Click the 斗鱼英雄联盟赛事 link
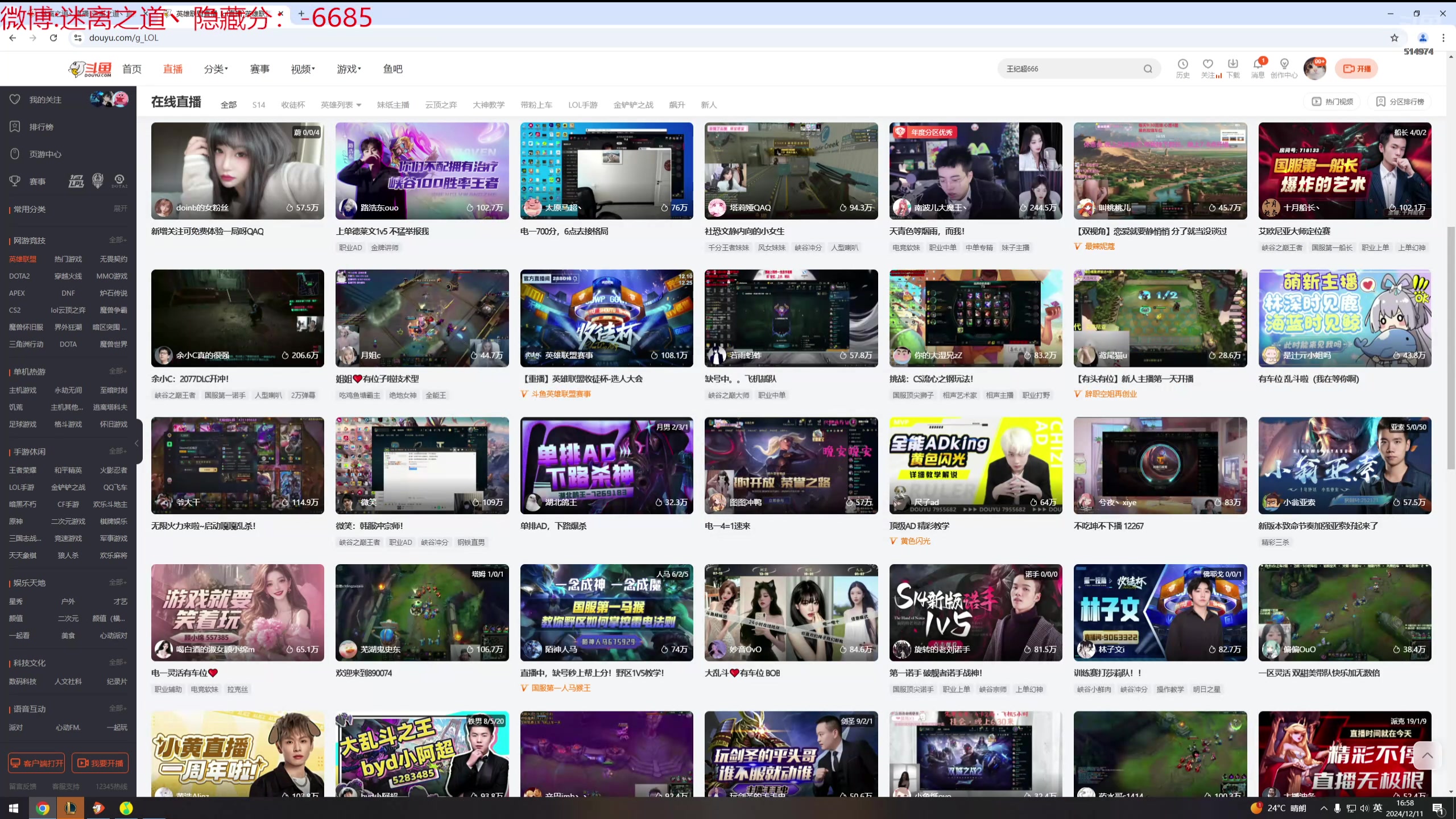The height and width of the screenshot is (819, 1456). tap(561, 394)
